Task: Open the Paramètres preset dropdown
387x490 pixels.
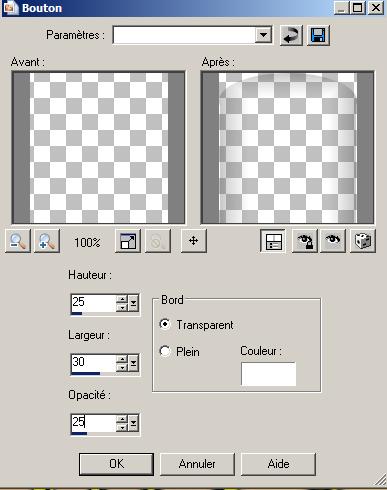Action: (x=264, y=35)
